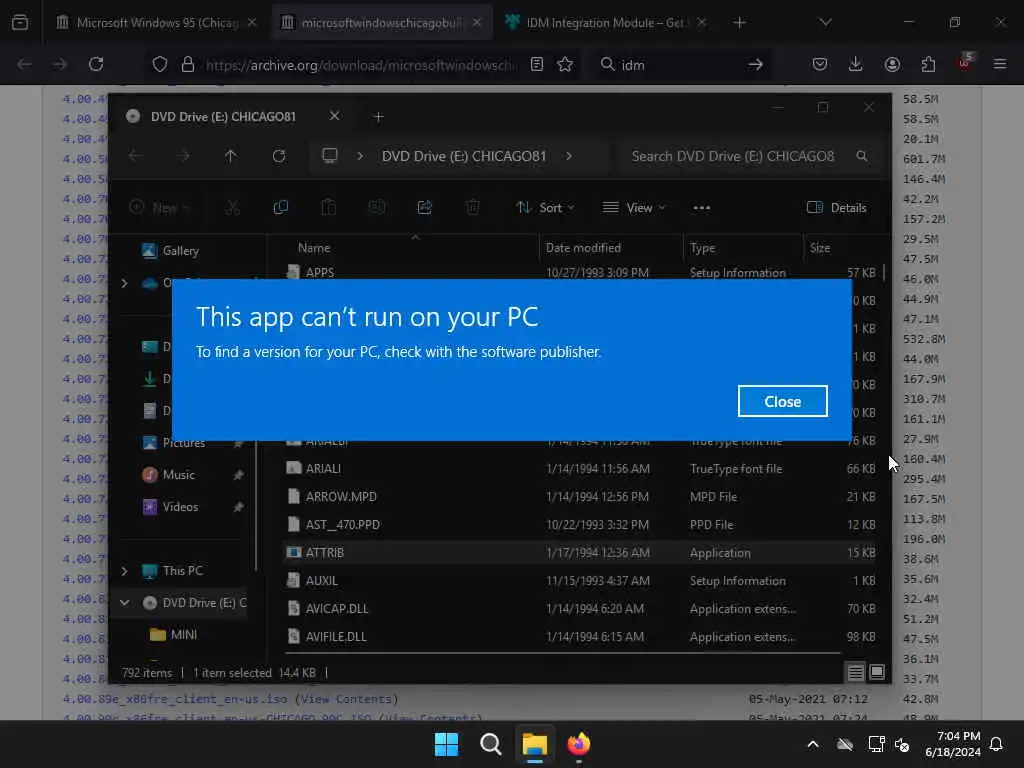Click the Explorer Copy icon
Image resolution: width=1024 pixels, height=768 pixels.
pyautogui.click(x=281, y=207)
